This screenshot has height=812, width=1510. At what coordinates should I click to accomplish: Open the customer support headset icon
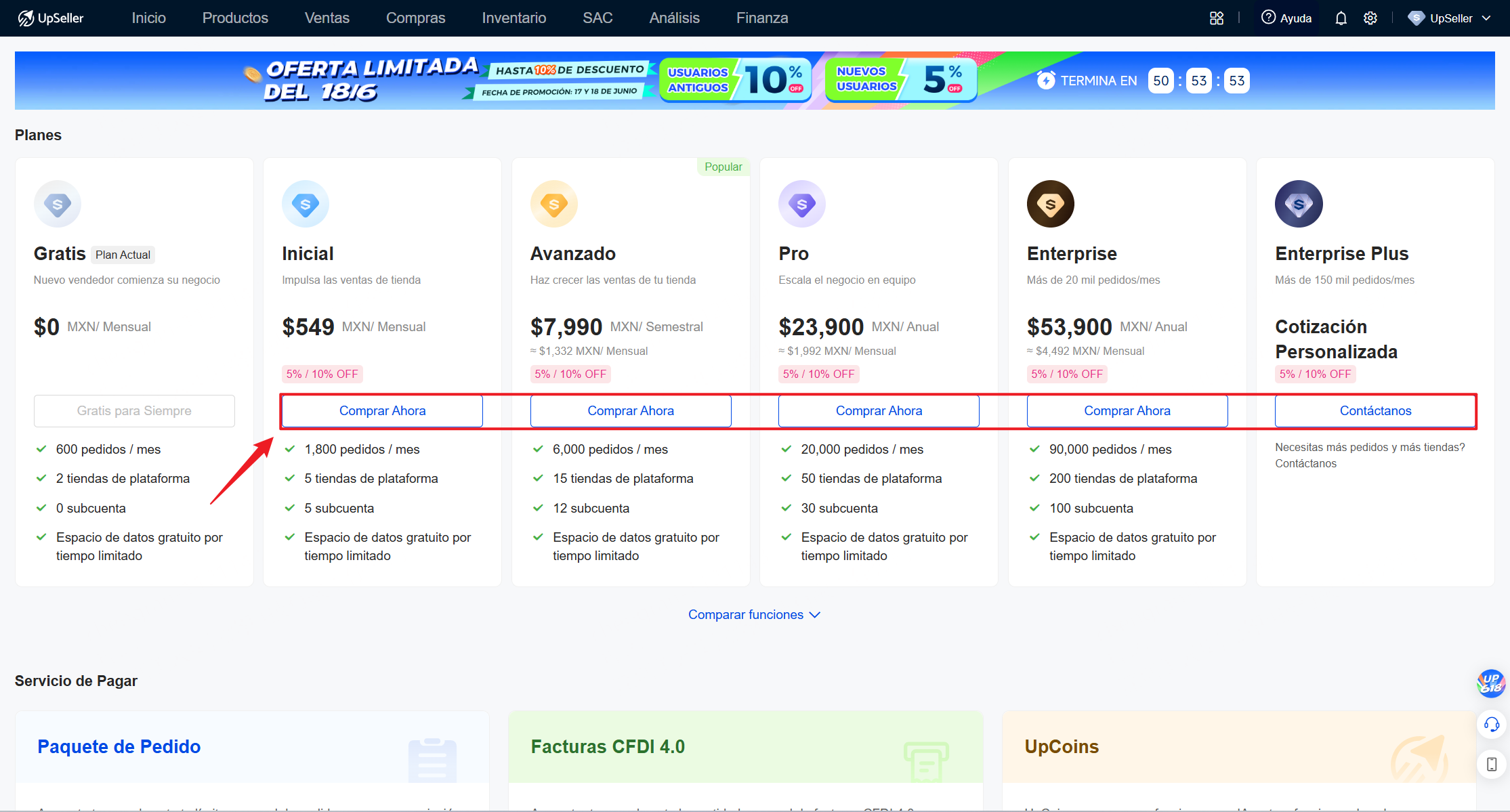click(x=1492, y=725)
